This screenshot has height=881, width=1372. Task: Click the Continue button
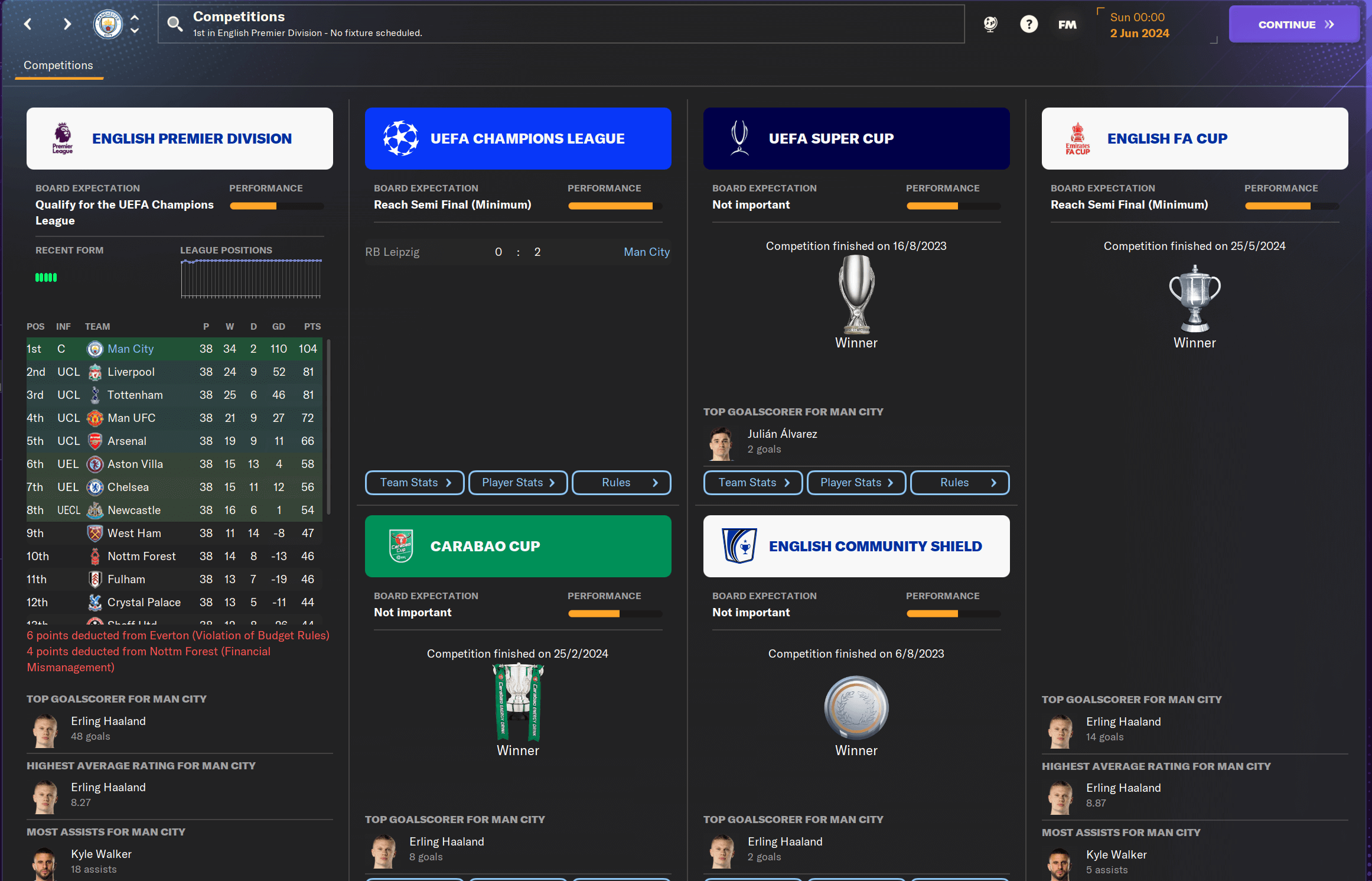click(x=1295, y=24)
